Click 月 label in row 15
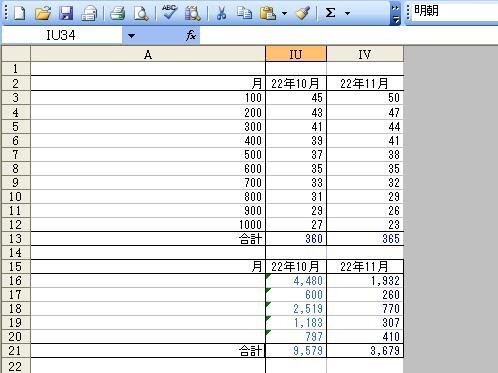Viewport: 498px width, 373px height. click(x=257, y=267)
